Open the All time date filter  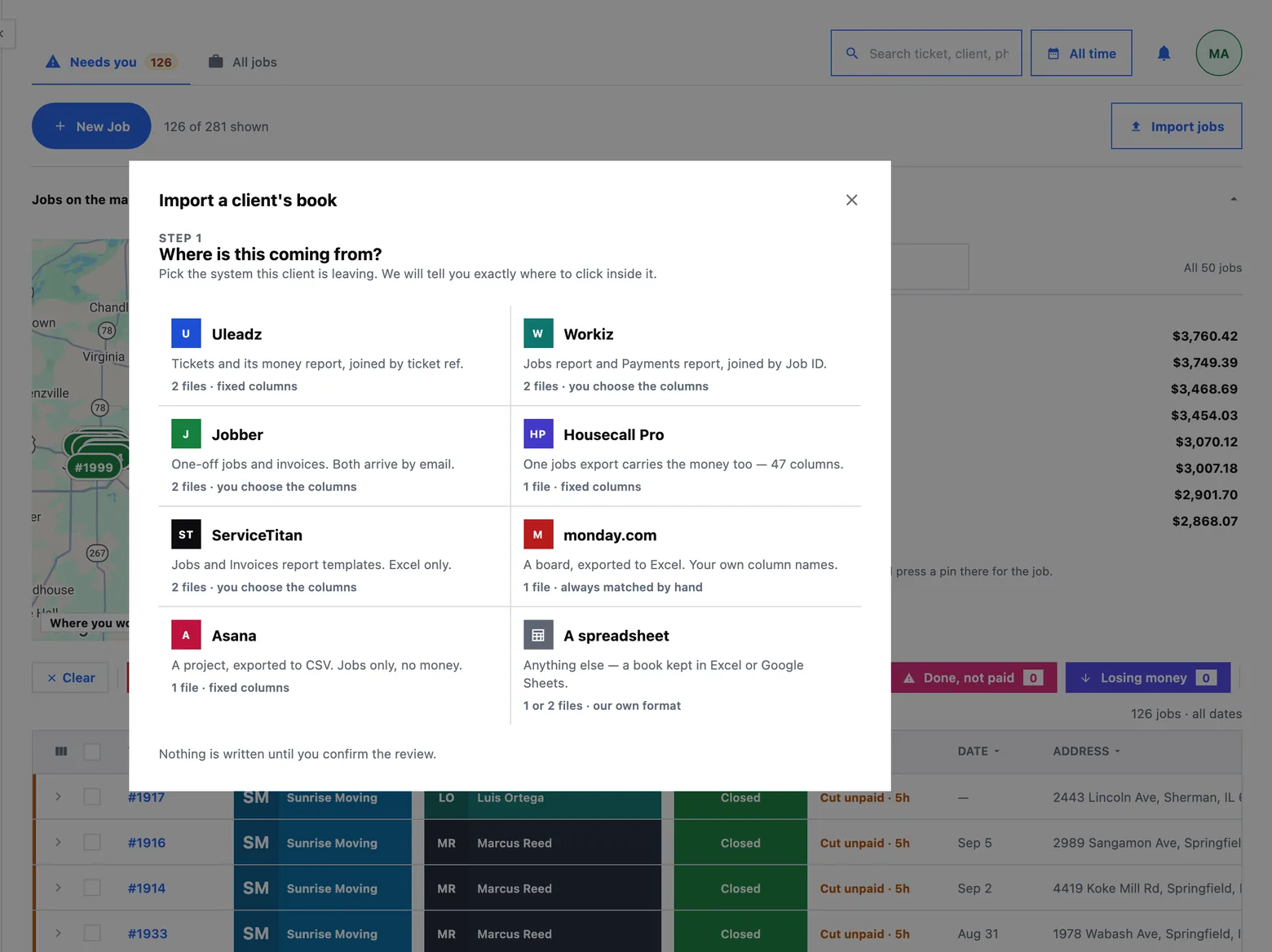pos(1081,53)
